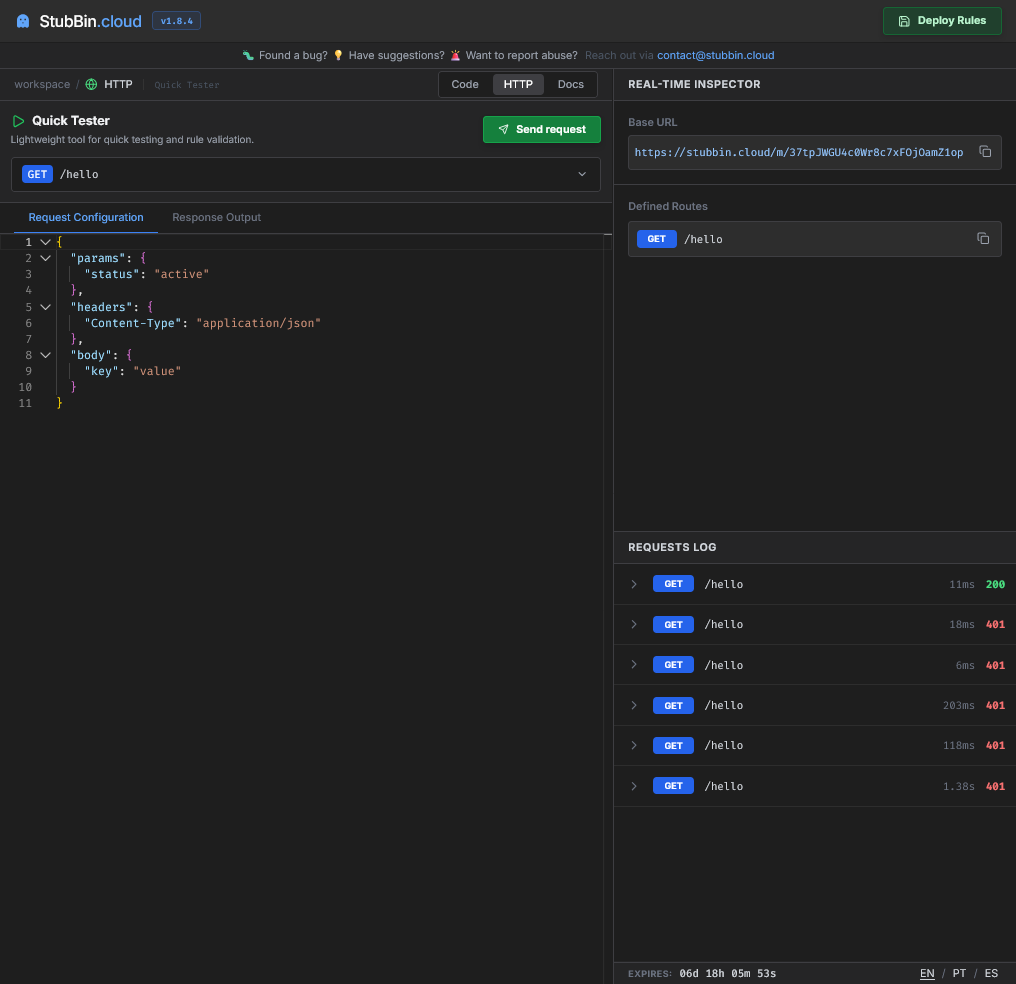Click the paper-plane icon on Send request
Image resolution: width=1016 pixels, height=984 pixels.
503,130
